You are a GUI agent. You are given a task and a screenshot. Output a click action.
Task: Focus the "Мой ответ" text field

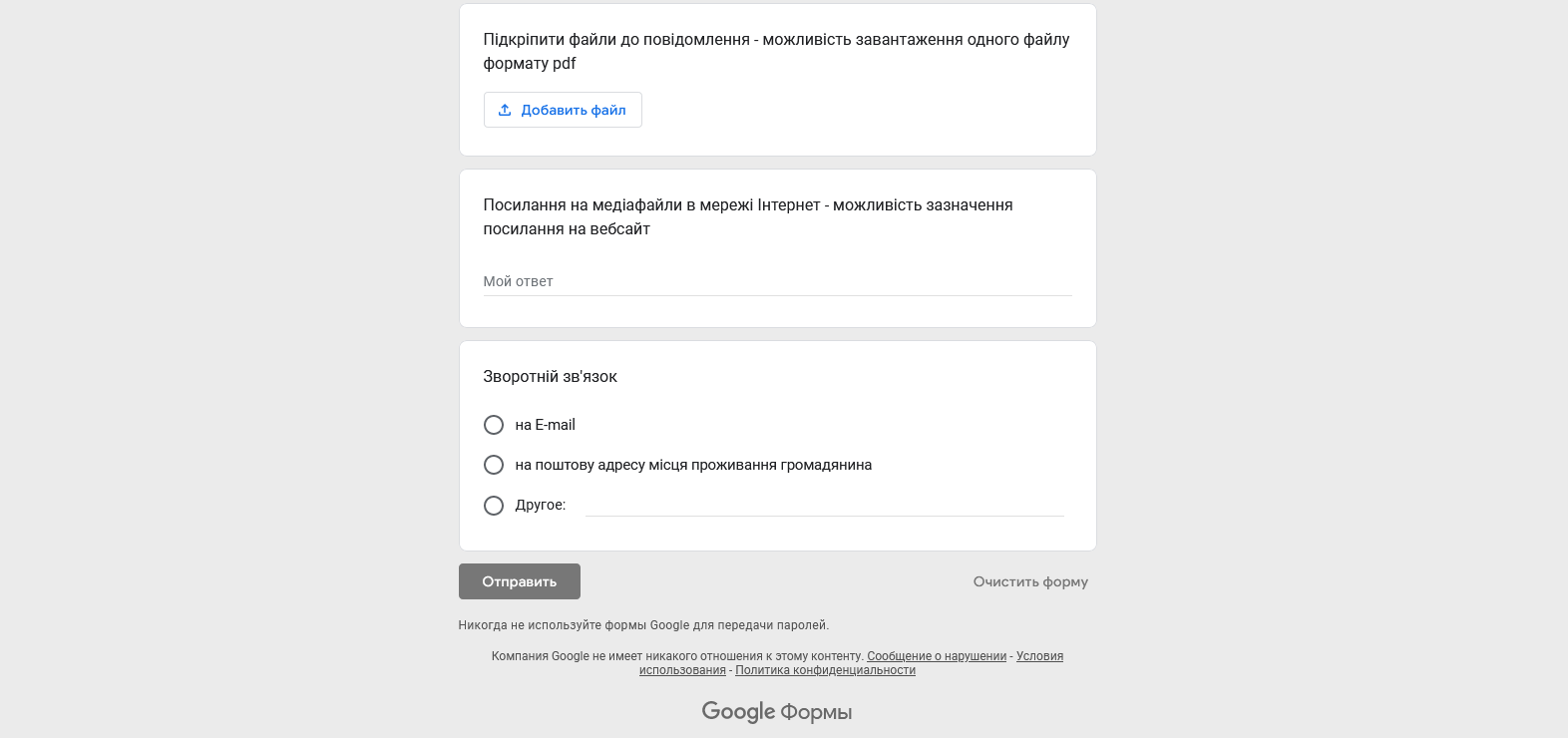pyautogui.click(x=776, y=282)
